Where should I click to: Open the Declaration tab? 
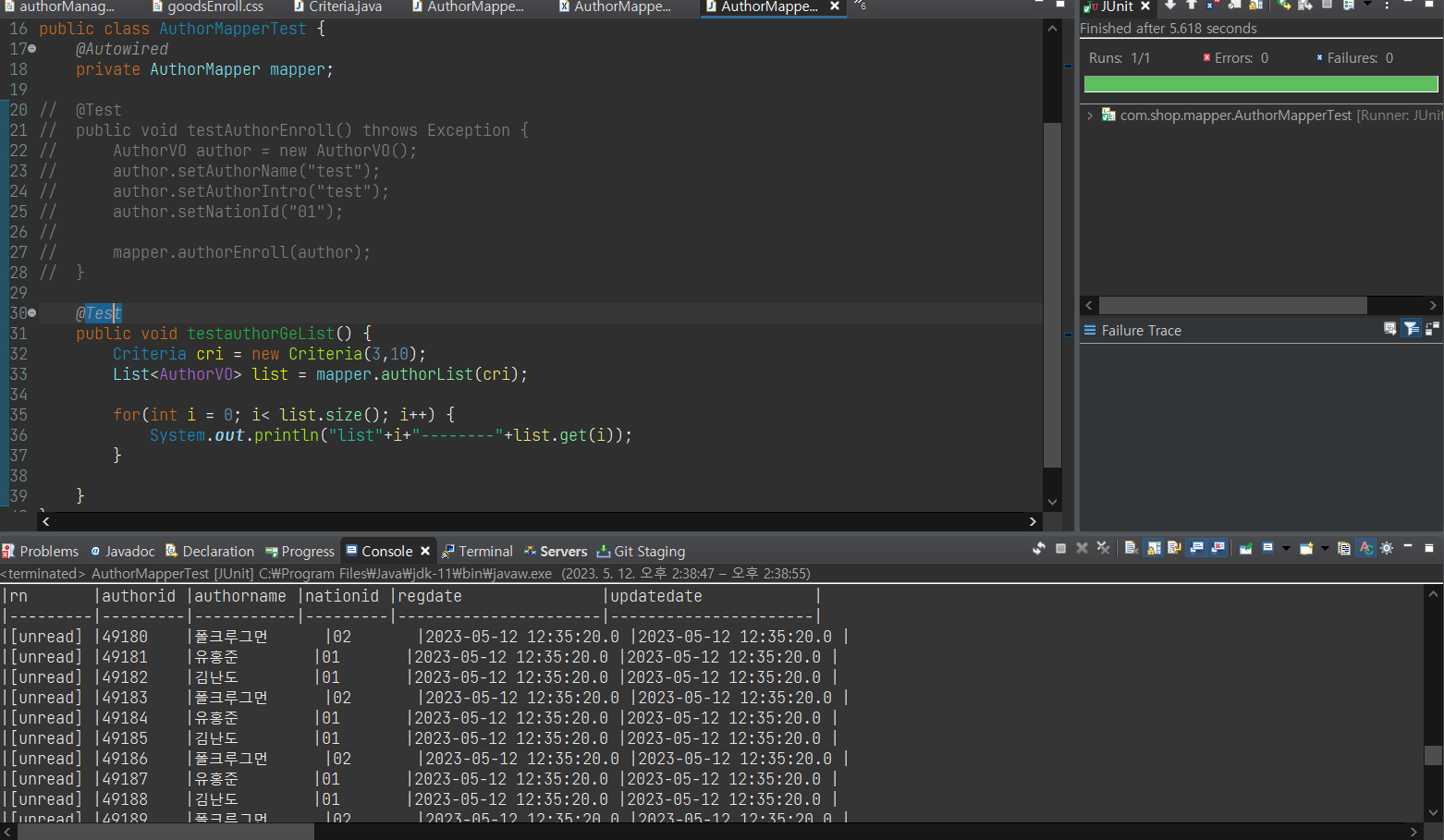tap(209, 551)
